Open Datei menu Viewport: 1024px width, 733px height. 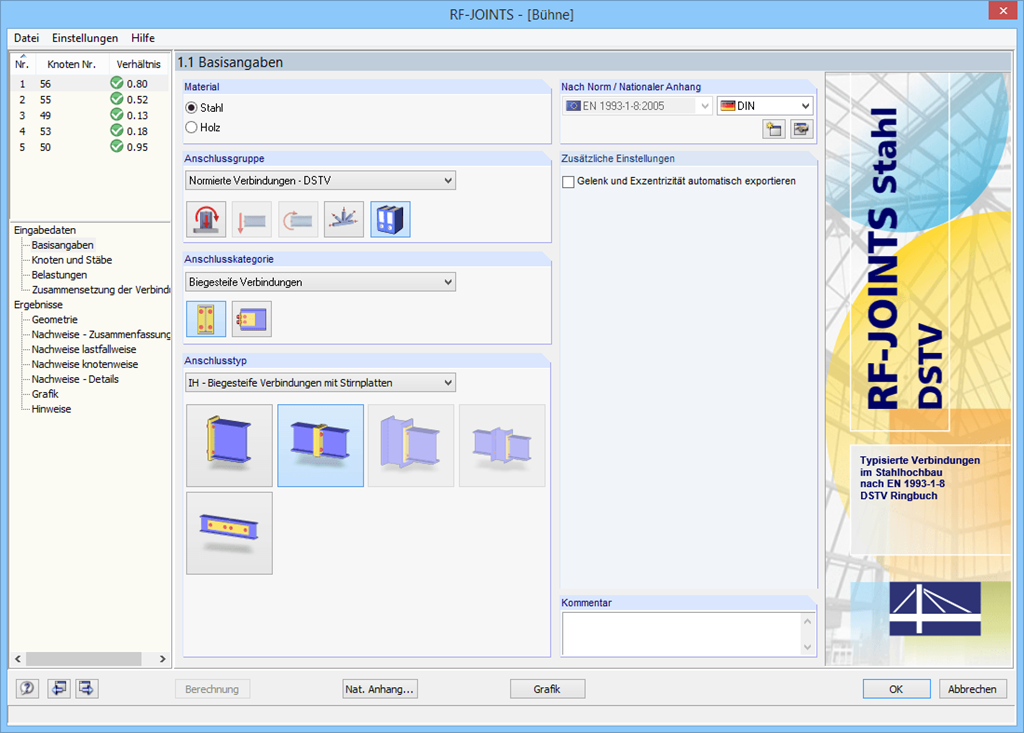coord(26,38)
